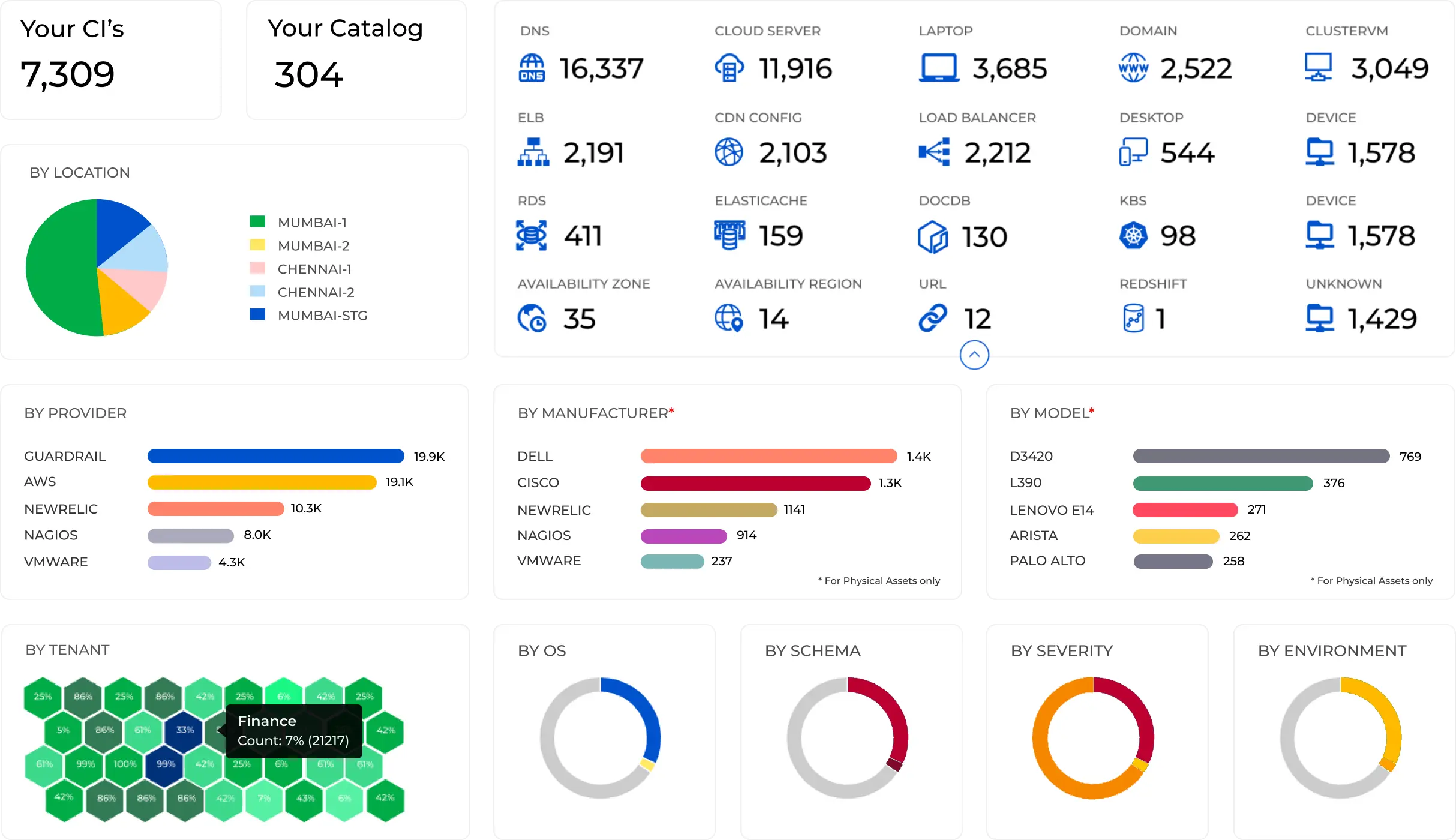Click the KBS Kubernetes wheel icon
Viewport: 1456px width, 840px height.
click(1133, 235)
